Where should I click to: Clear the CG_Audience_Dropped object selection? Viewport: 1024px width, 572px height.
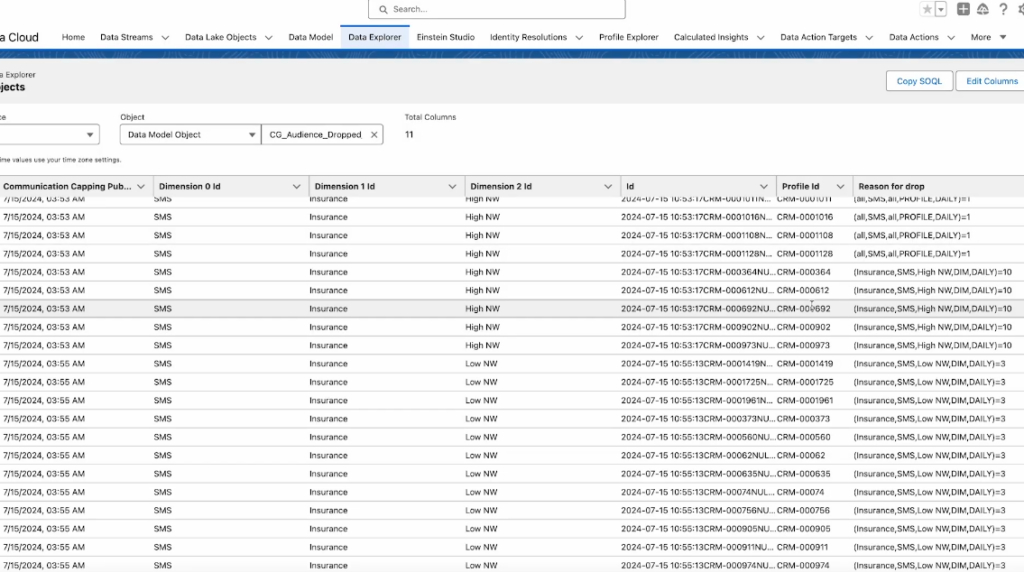pyautogui.click(x=374, y=135)
